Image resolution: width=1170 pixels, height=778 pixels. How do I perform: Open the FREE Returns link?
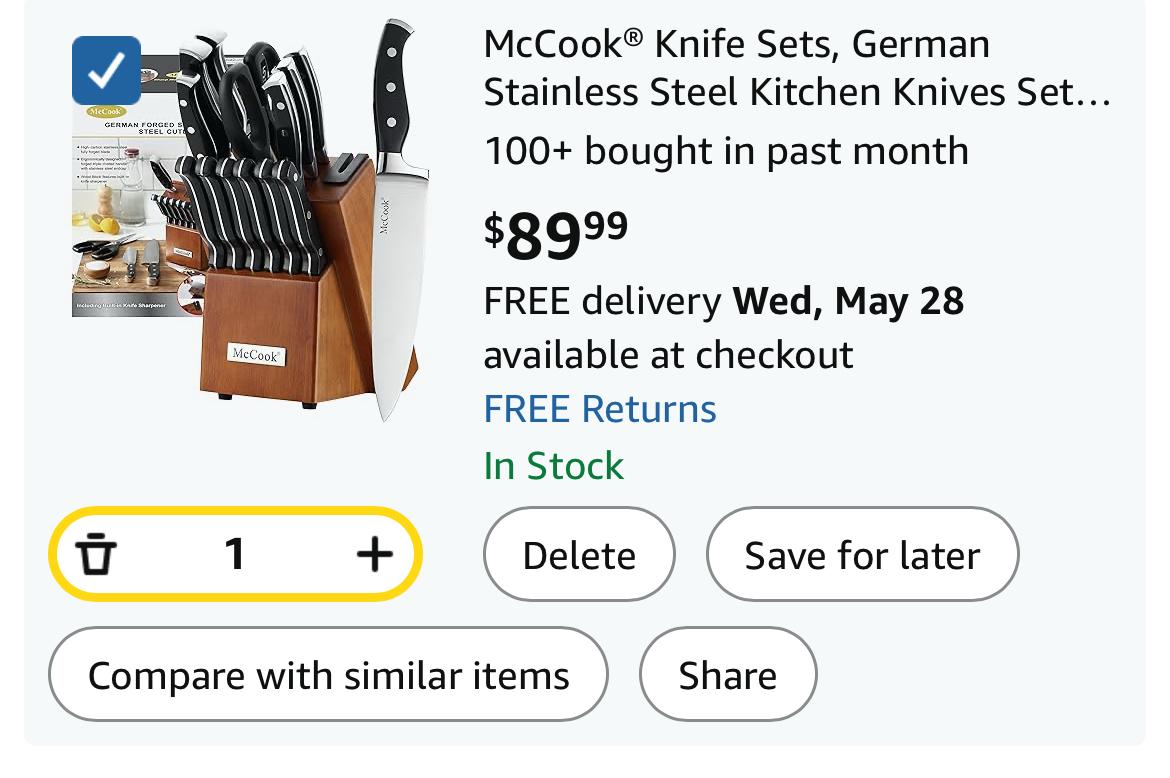[x=600, y=409]
